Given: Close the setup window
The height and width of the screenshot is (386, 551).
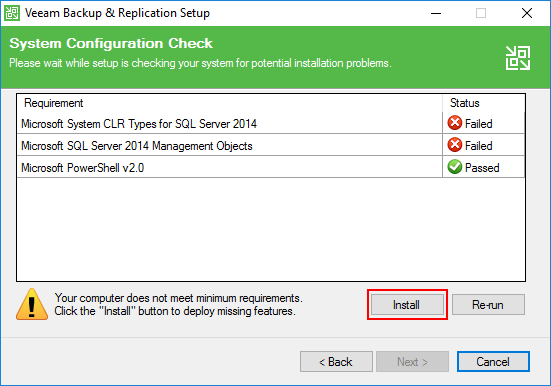Looking at the screenshot, I should [527, 13].
